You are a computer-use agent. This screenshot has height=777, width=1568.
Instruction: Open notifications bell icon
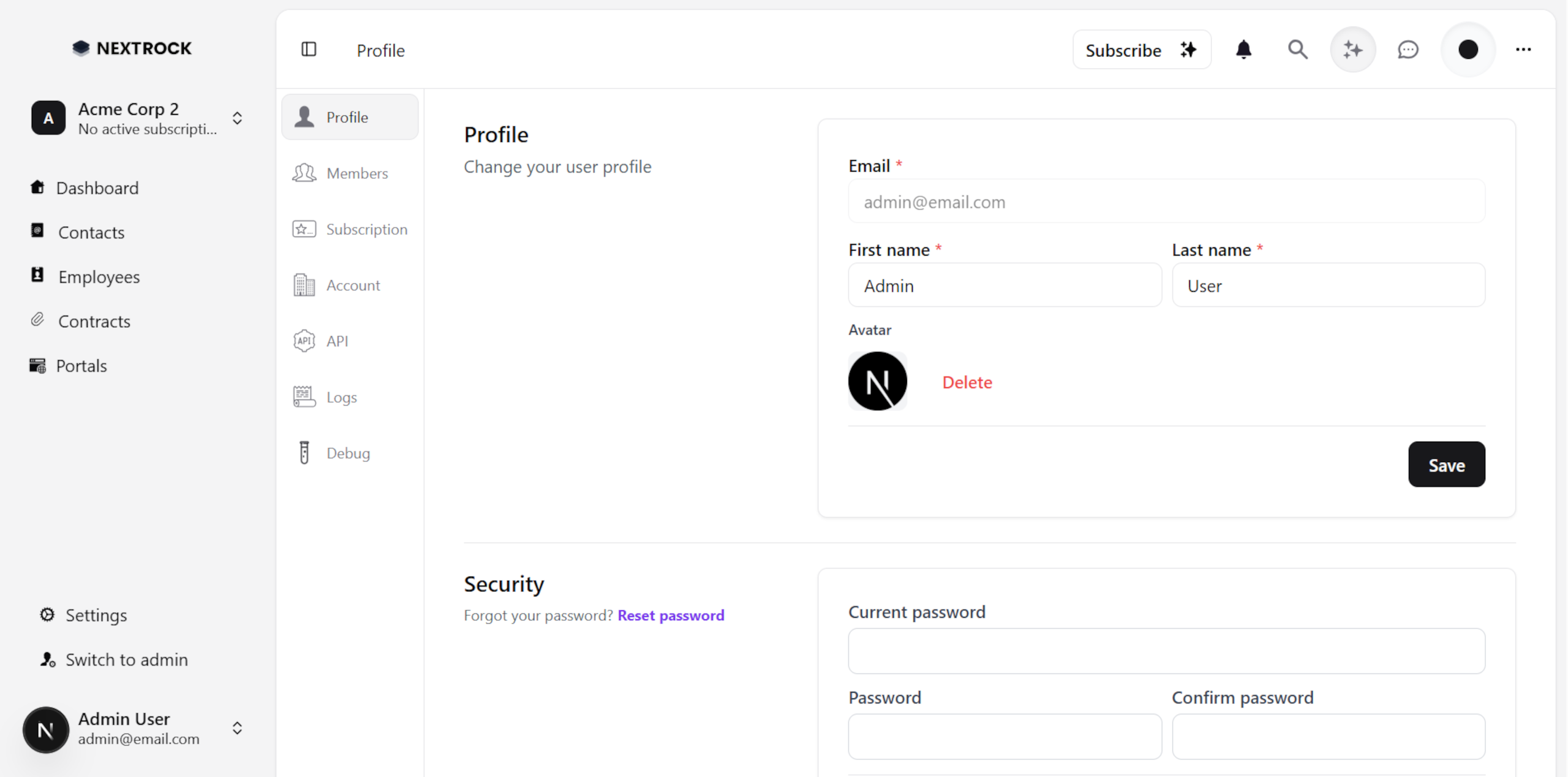pyautogui.click(x=1243, y=50)
